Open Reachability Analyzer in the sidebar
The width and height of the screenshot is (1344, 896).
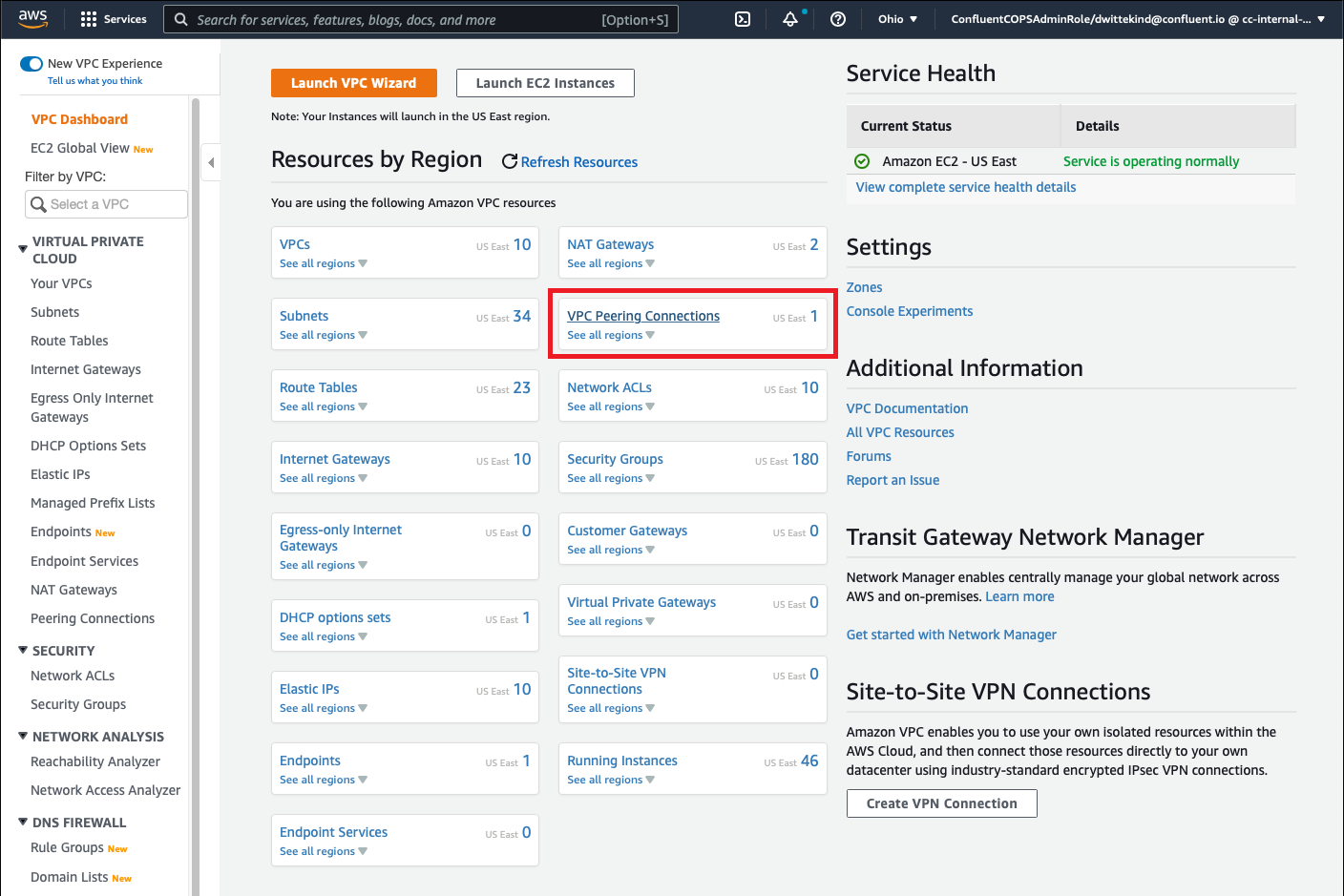click(95, 761)
